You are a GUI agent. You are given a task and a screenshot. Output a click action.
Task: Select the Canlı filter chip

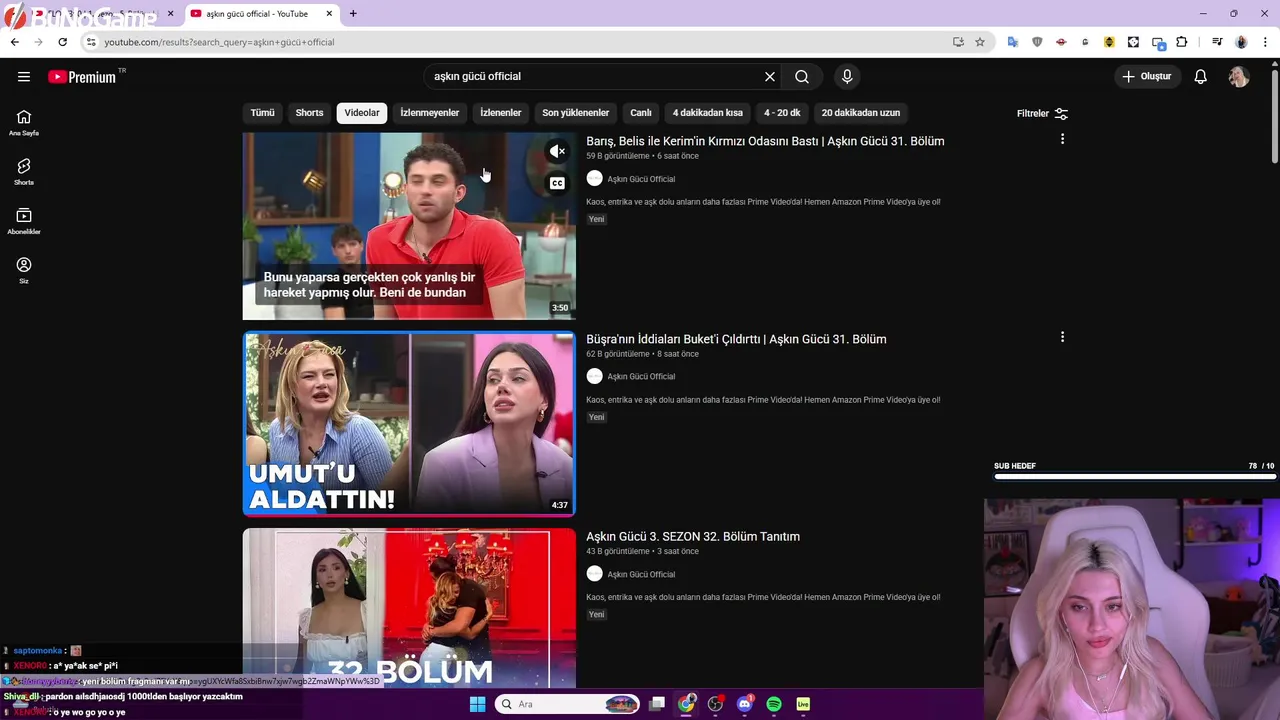click(x=641, y=113)
